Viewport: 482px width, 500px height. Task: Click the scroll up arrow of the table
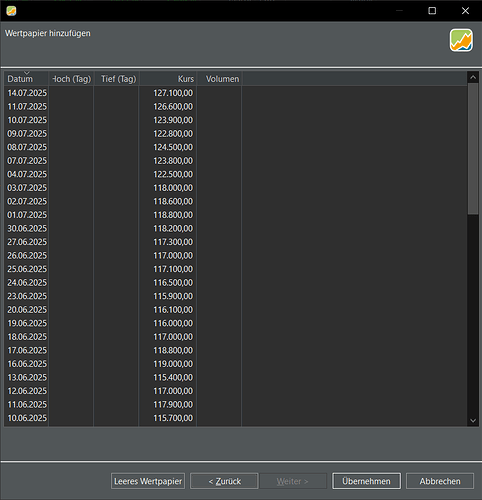473,78
